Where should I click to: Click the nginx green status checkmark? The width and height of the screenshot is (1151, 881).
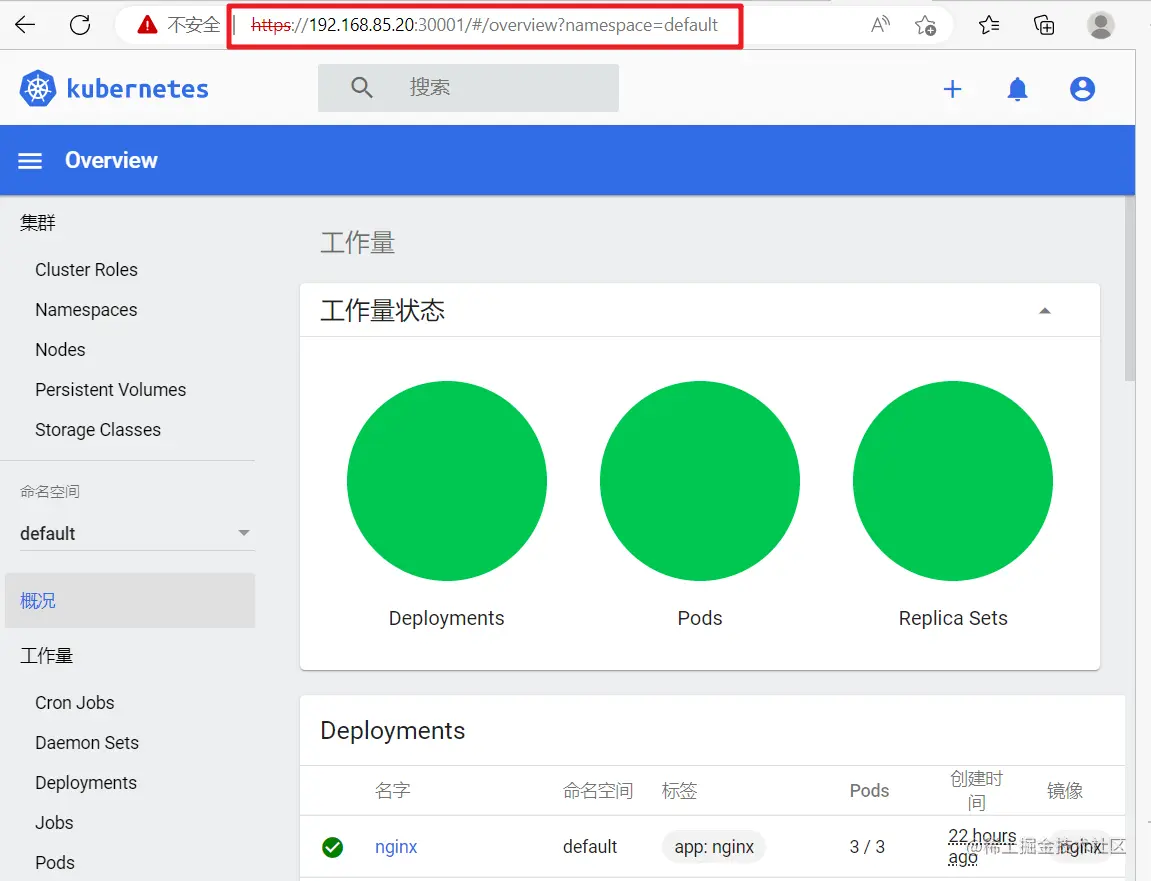click(333, 847)
